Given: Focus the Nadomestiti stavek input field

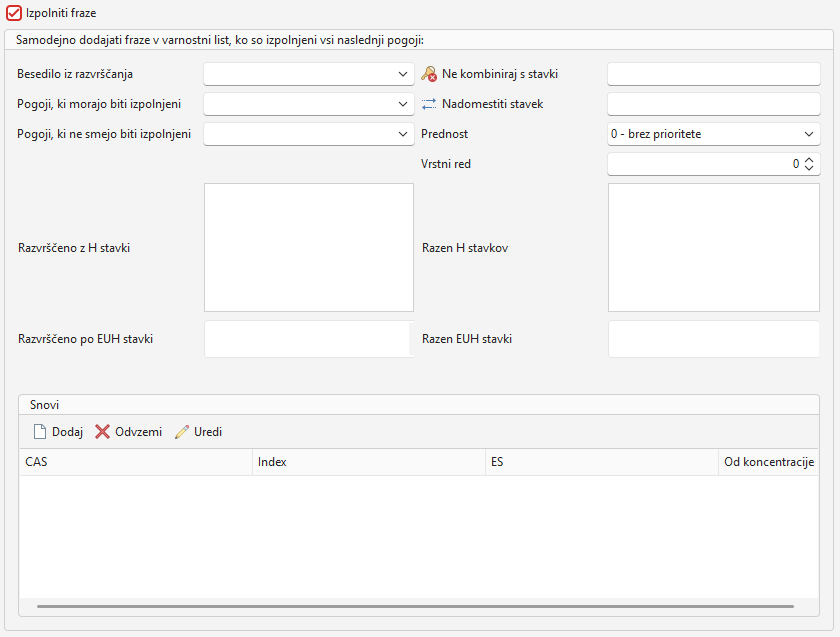Looking at the screenshot, I should [x=714, y=104].
